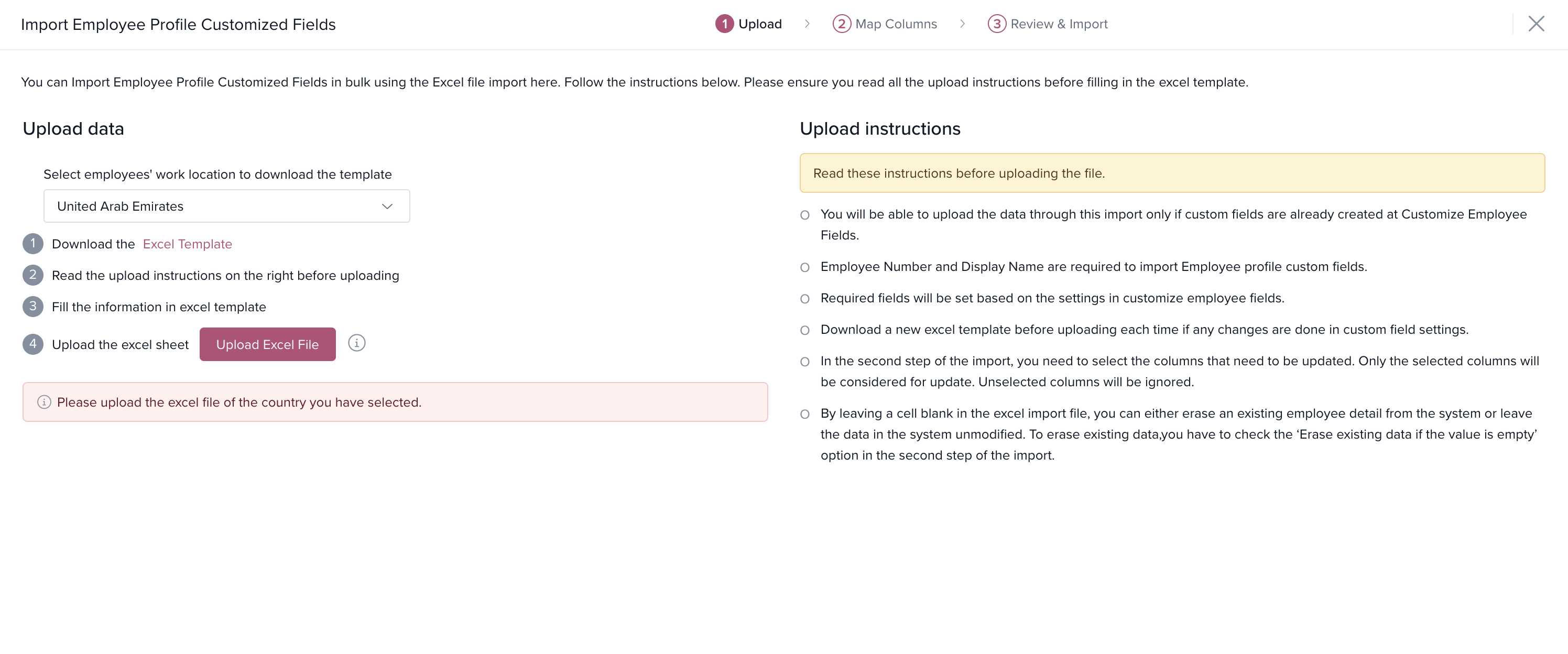
Task: Click the chevron arrow in the location dropdown
Action: point(387,206)
